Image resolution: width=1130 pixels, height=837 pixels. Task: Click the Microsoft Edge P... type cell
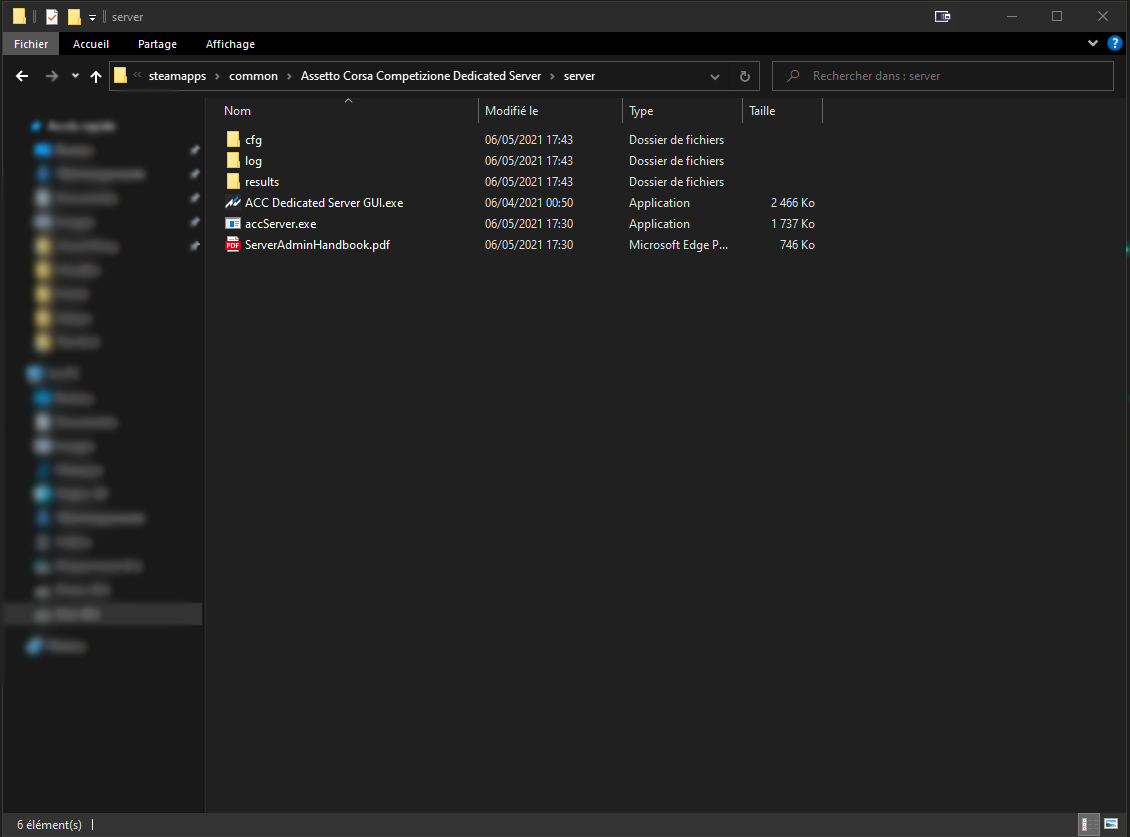678,244
